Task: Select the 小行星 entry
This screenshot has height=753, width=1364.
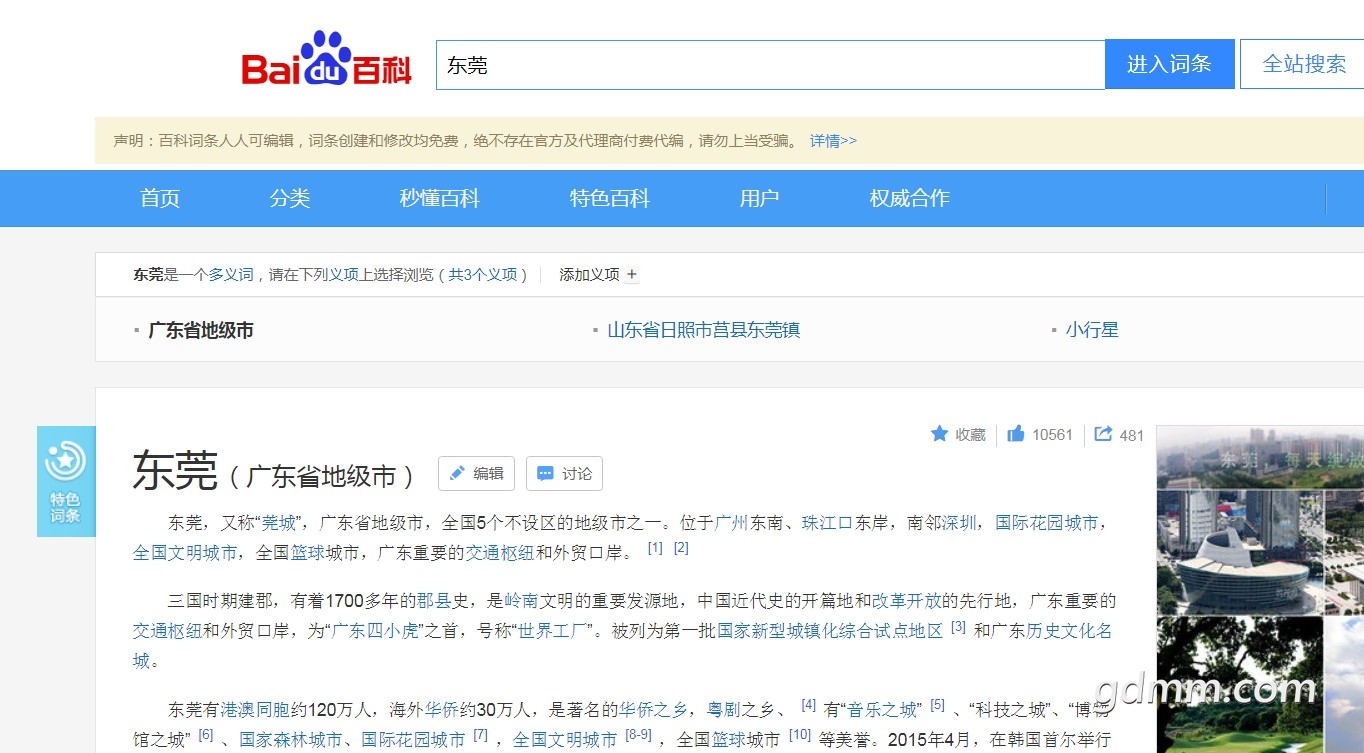Action: coord(1092,330)
